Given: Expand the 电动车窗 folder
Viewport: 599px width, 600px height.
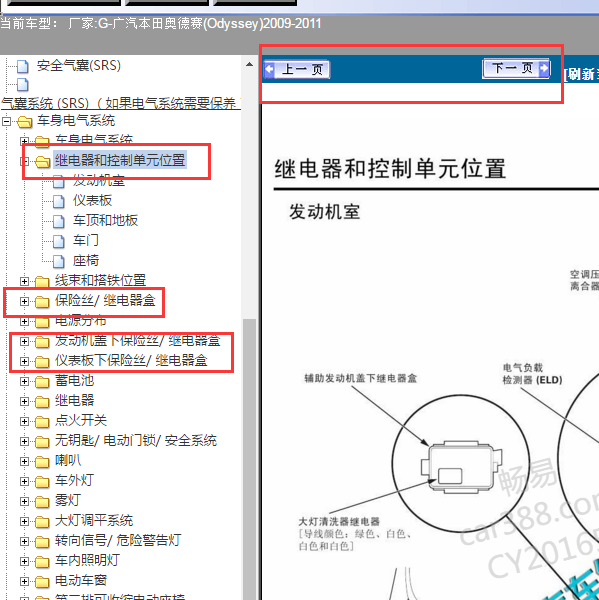Looking at the screenshot, I should (x=24, y=581).
